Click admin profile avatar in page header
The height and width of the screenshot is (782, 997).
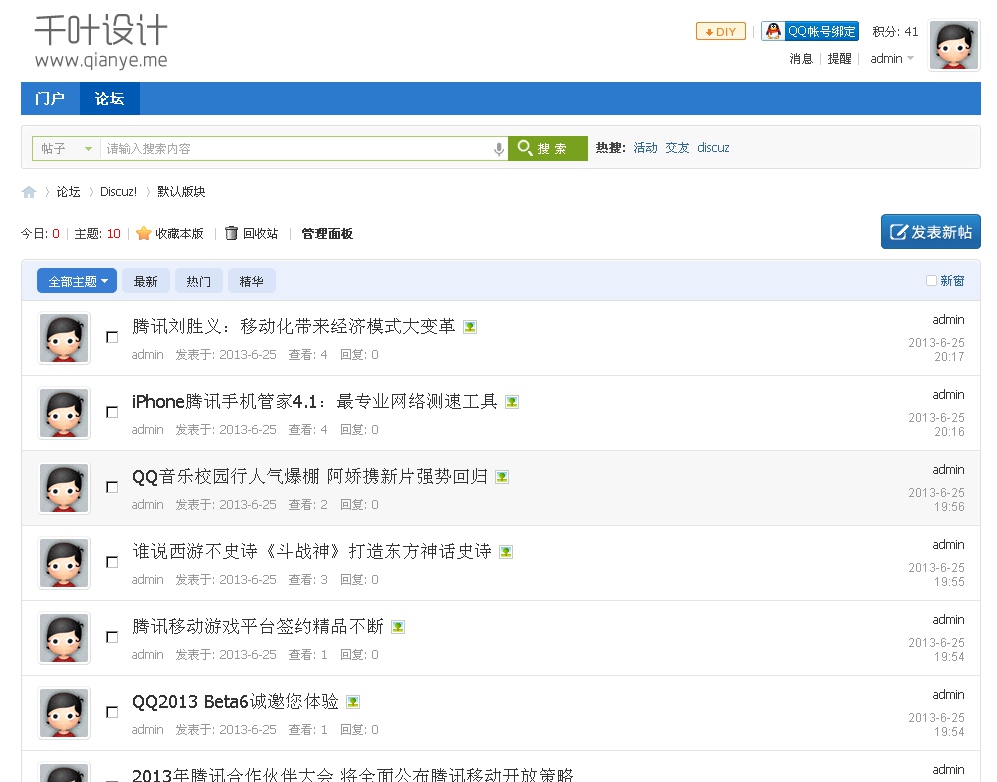pyautogui.click(x=954, y=45)
